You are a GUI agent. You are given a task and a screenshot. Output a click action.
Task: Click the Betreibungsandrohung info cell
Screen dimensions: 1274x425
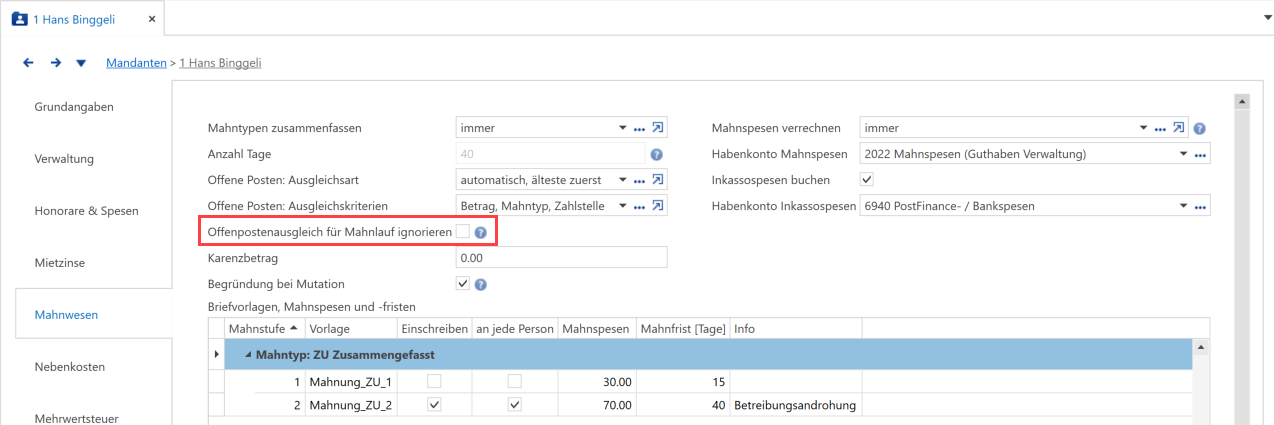point(796,405)
